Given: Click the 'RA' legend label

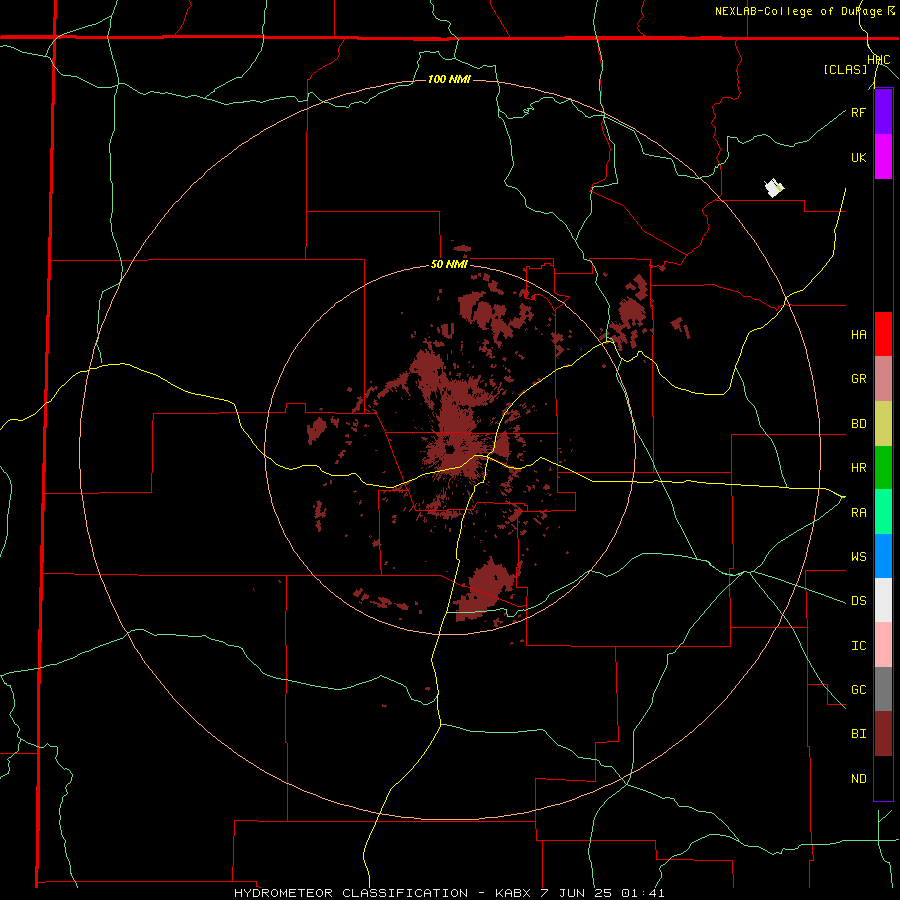Looking at the screenshot, I should tap(858, 512).
